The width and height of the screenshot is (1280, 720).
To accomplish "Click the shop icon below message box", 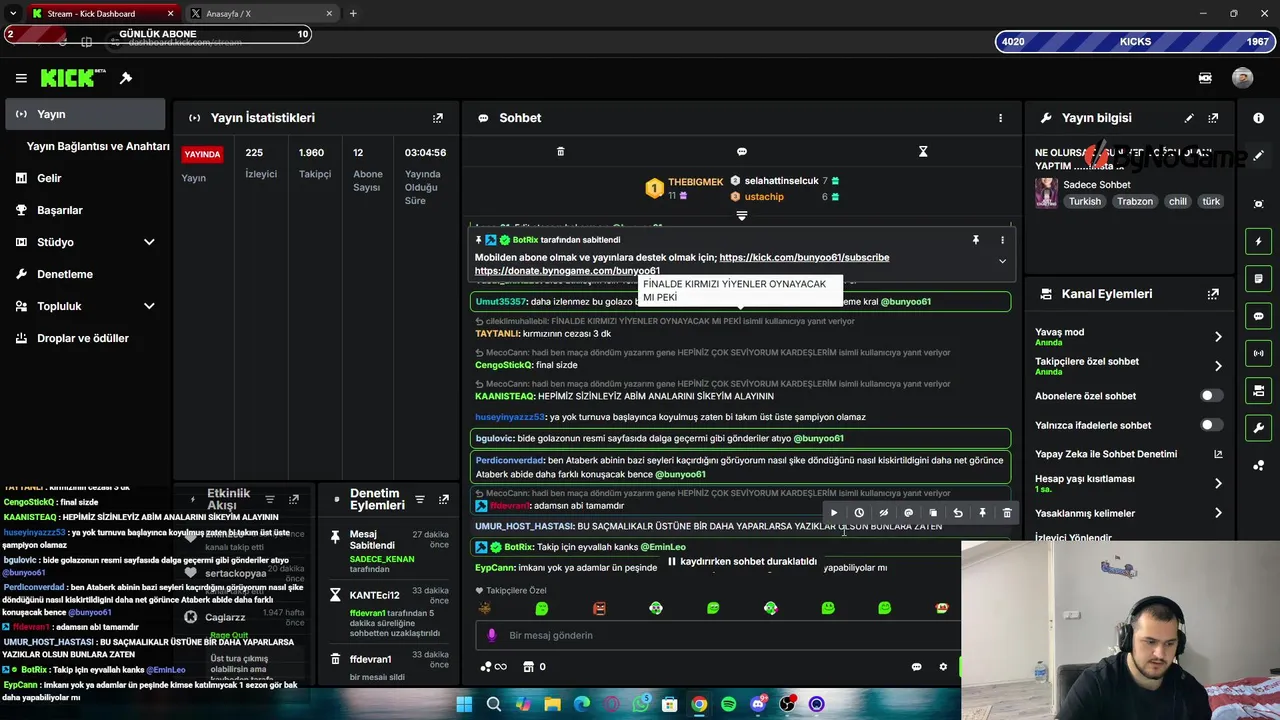I will (528, 667).
